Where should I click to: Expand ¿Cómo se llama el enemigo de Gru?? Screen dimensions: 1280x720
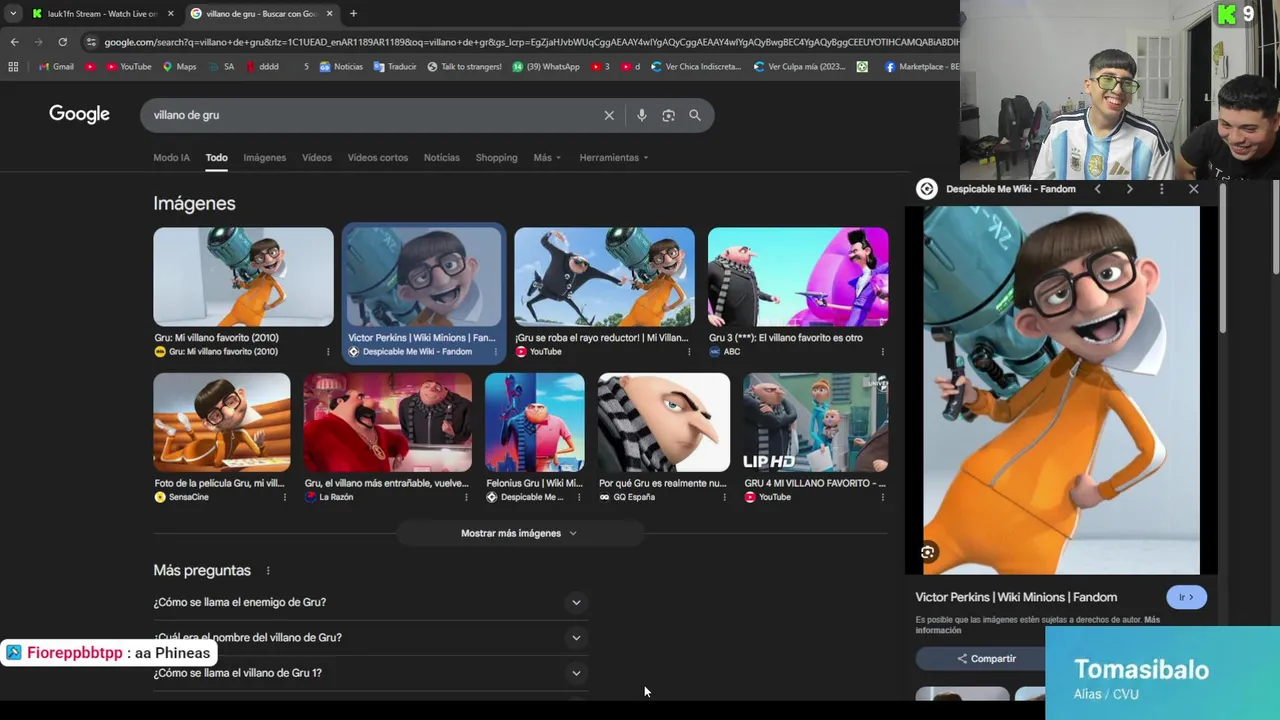[x=370, y=602]
